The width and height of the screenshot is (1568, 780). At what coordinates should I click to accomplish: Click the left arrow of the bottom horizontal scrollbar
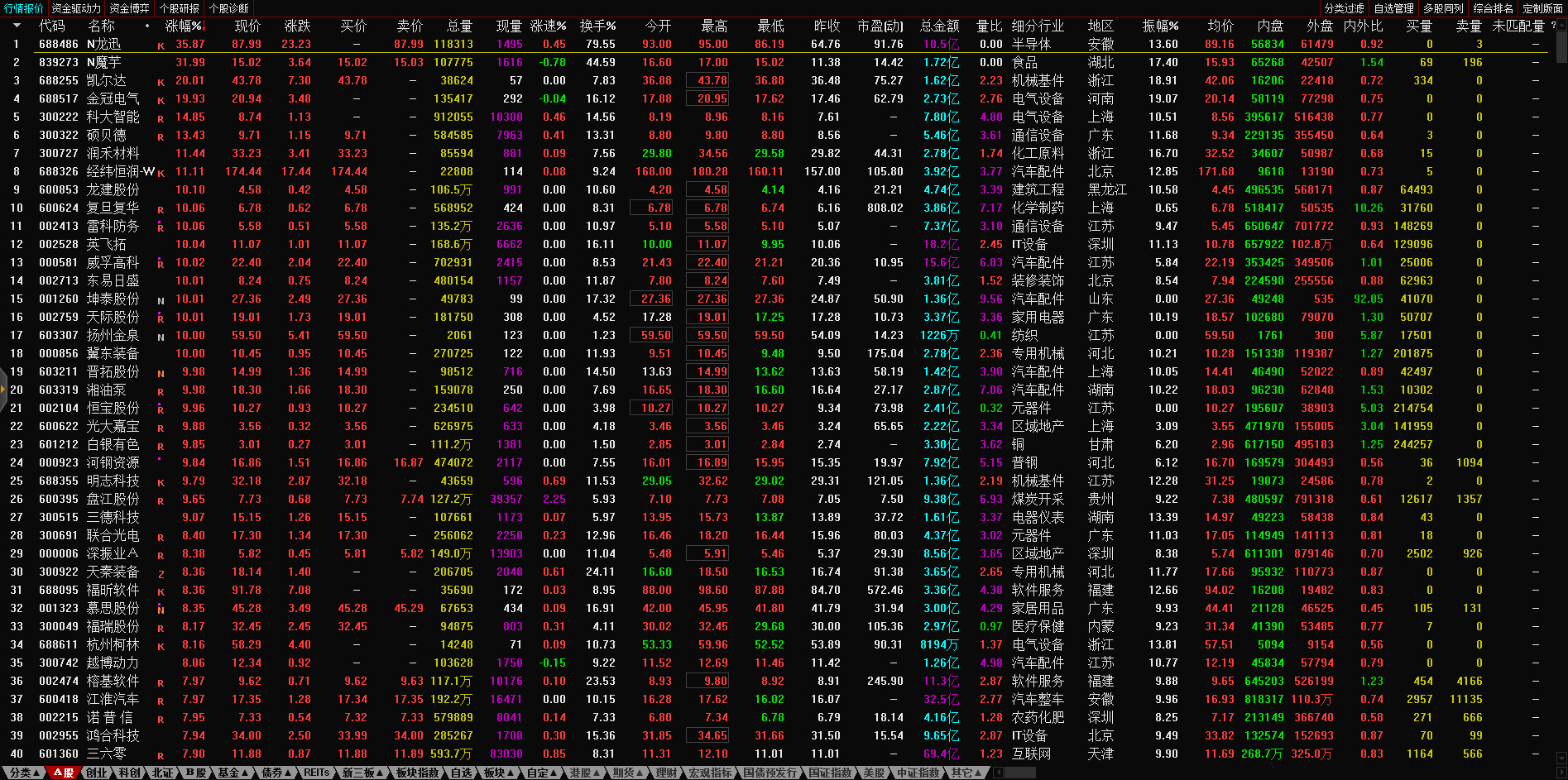[999, 773]
